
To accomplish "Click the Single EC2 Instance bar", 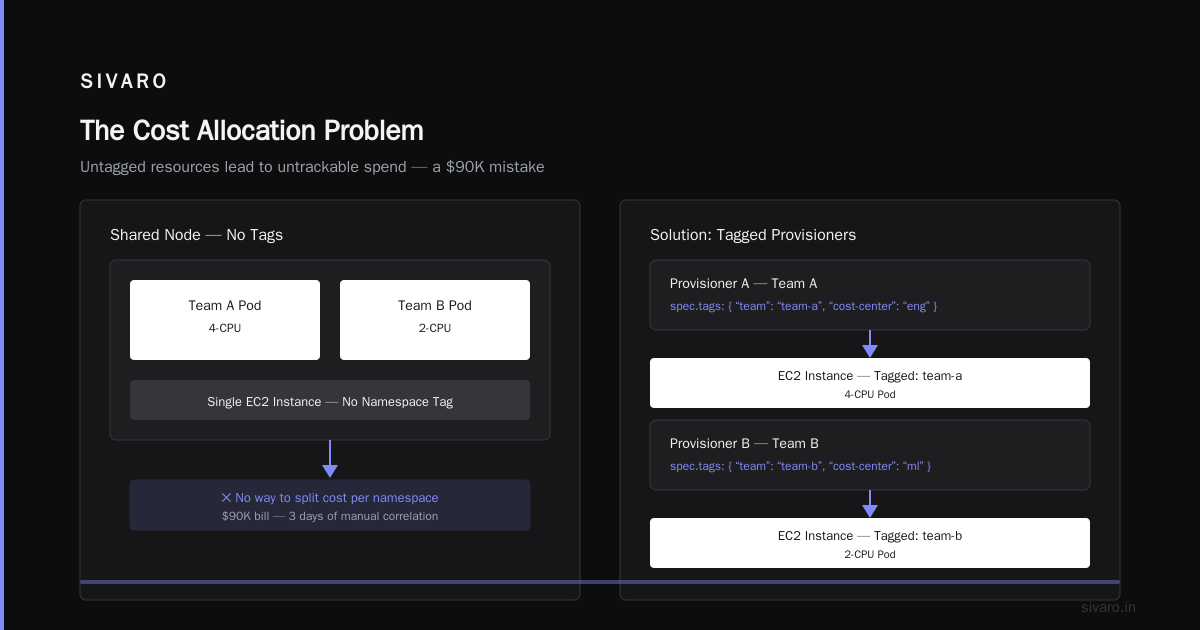I will 330,400.
